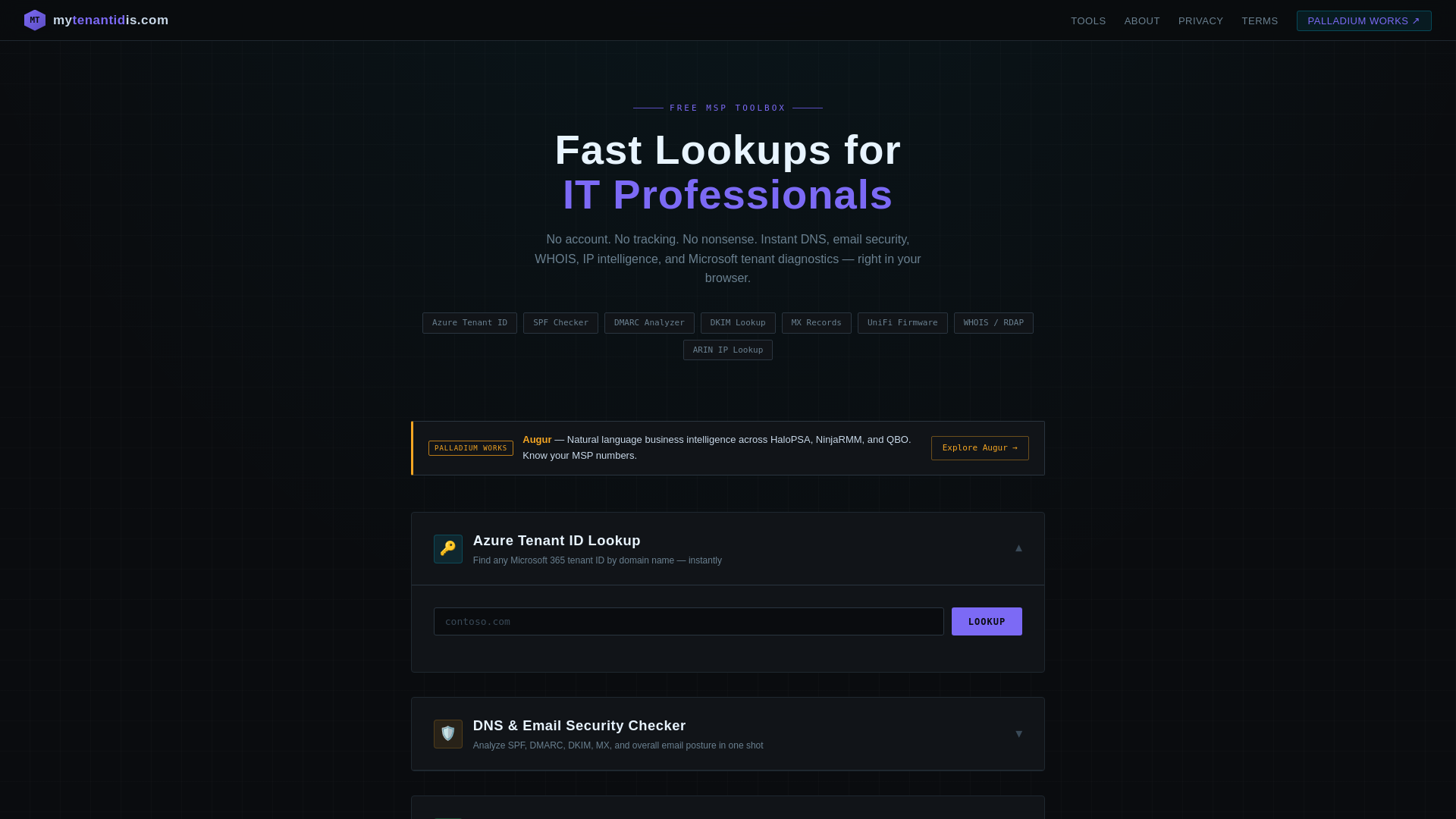This screenshot has height=819, width=1456.
Task: Open the Tools nav item
Action: [1088, 21]
